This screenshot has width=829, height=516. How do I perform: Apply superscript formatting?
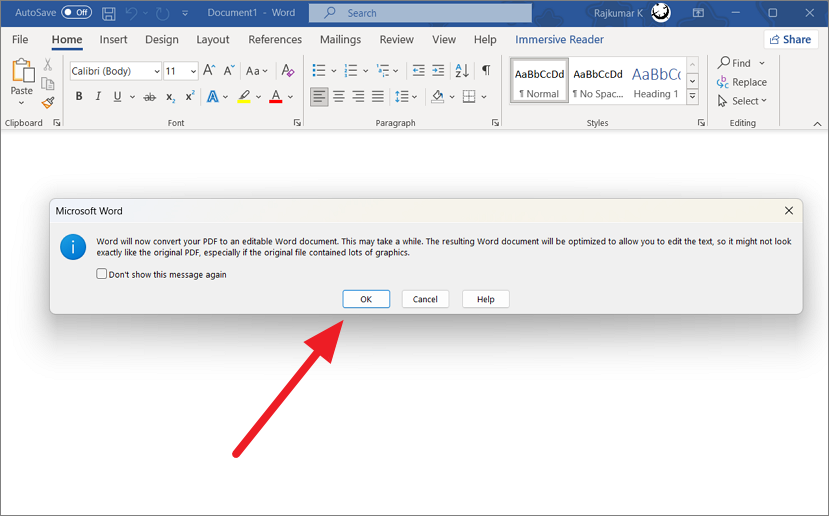pos(190,96)
